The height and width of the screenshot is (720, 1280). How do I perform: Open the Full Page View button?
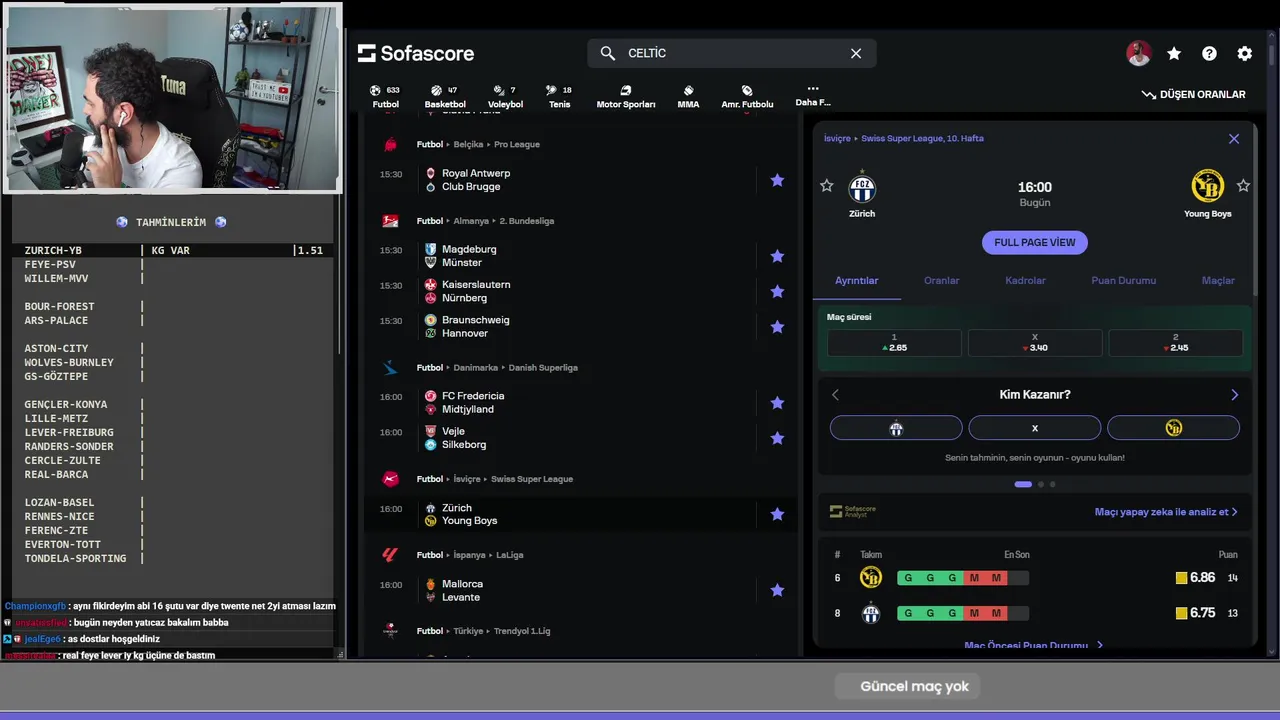[1035, 242]
